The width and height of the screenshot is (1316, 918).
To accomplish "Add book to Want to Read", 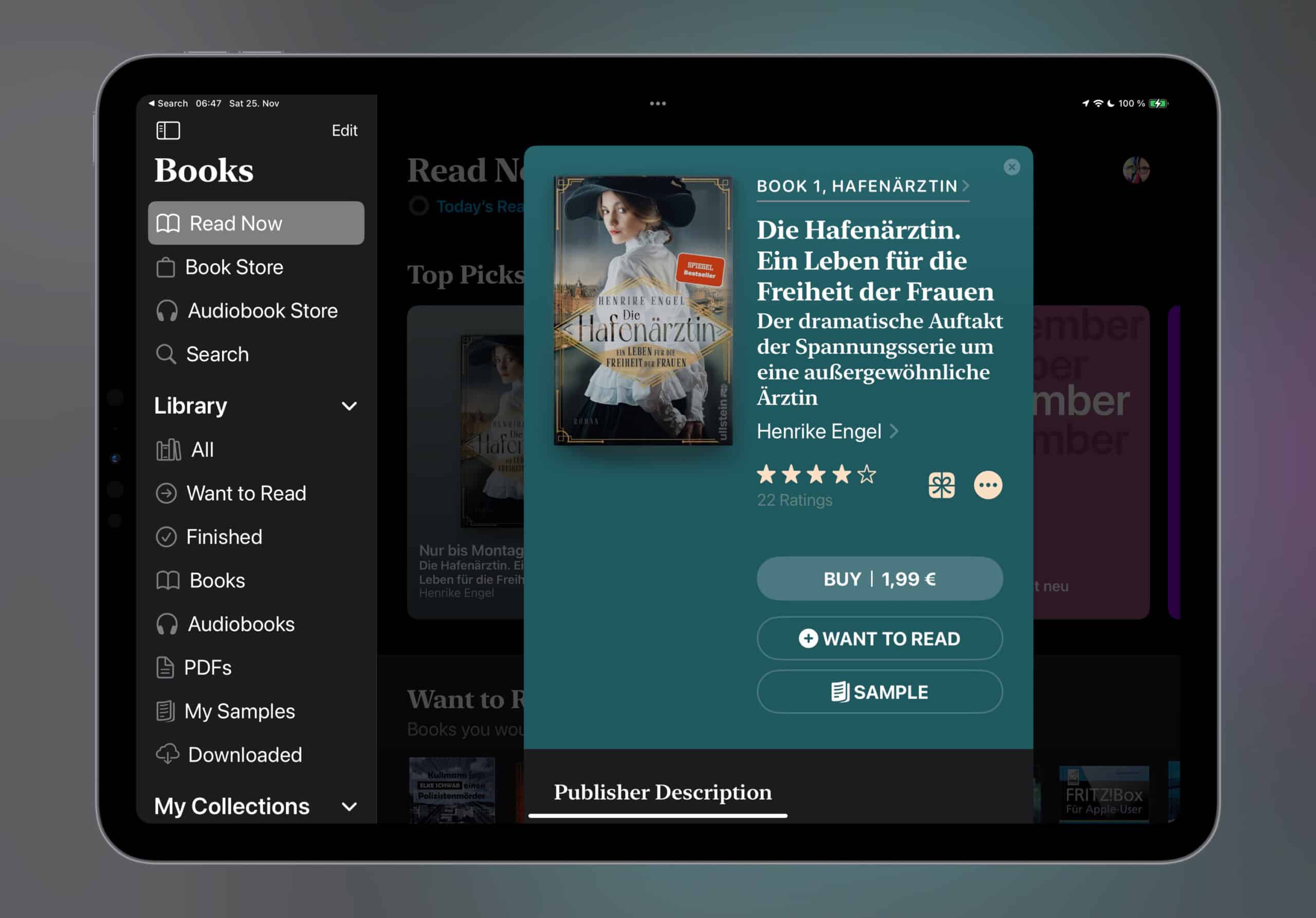I will pos(879,638).
